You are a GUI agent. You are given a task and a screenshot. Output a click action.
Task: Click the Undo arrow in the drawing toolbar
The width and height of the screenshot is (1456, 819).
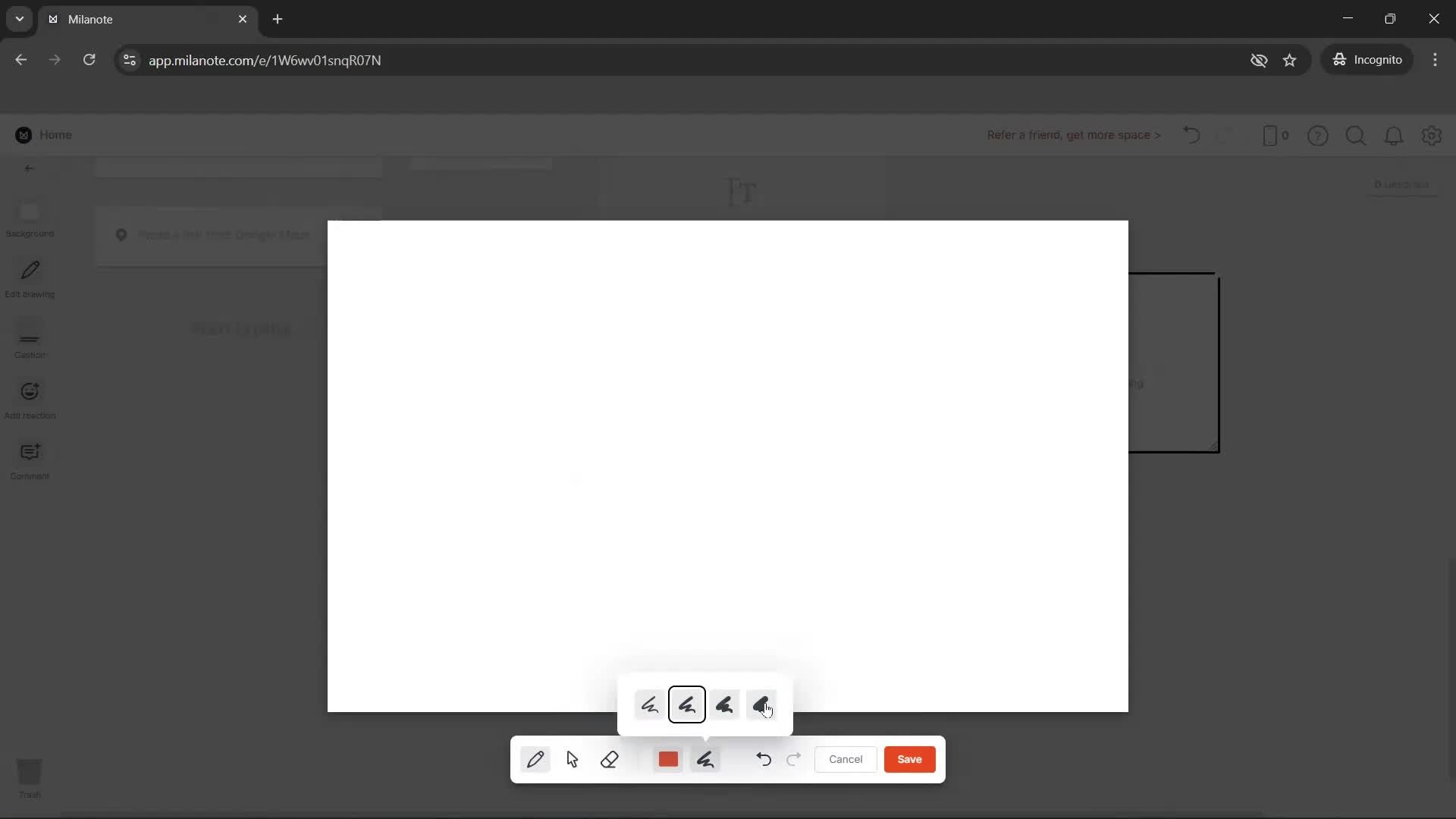(x=764, y=759)
